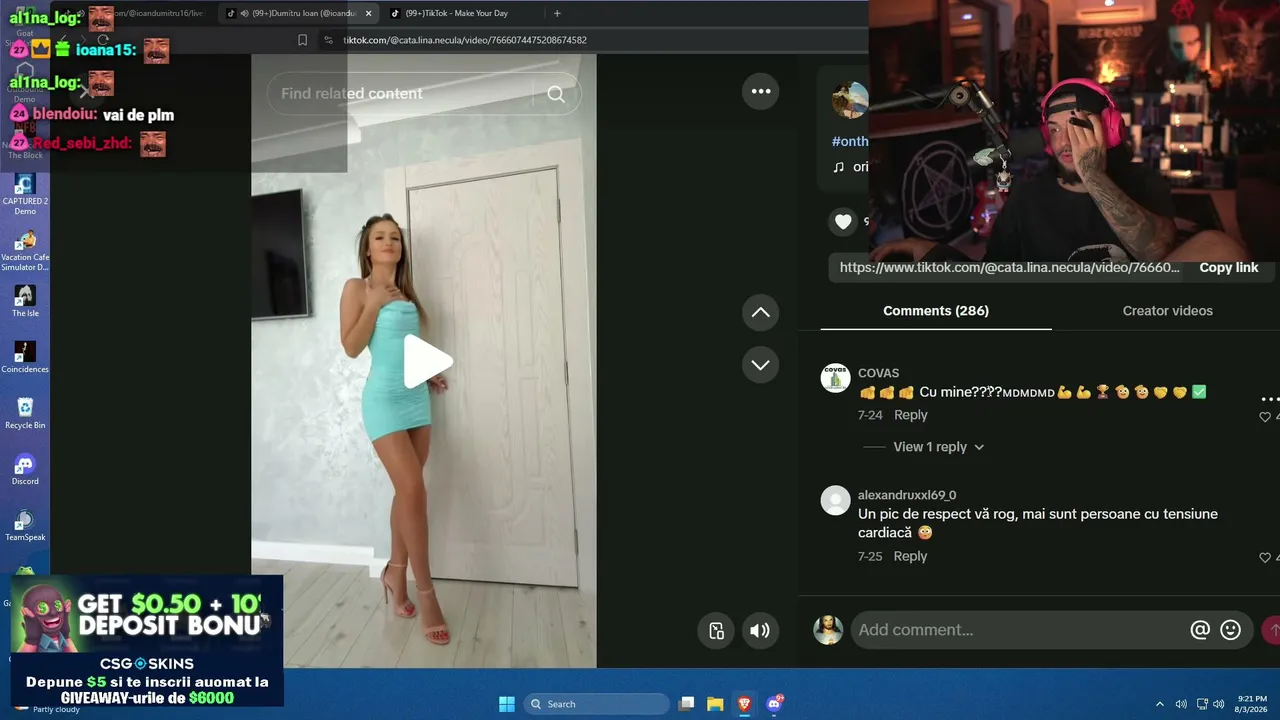Select the Discord desktop shortcut
Viewport: 1280px width, 720px height.
(x=25, y=470)
